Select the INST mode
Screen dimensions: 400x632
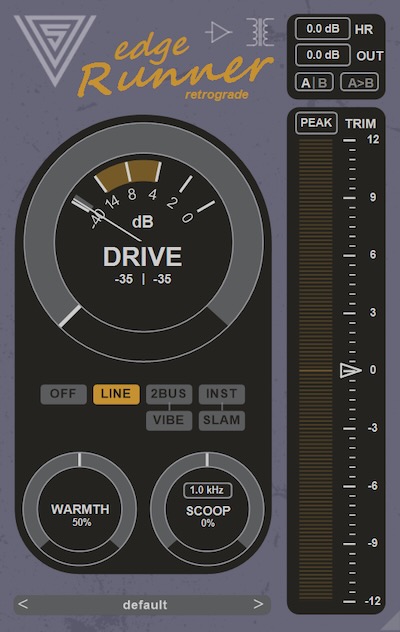point(222,394)
